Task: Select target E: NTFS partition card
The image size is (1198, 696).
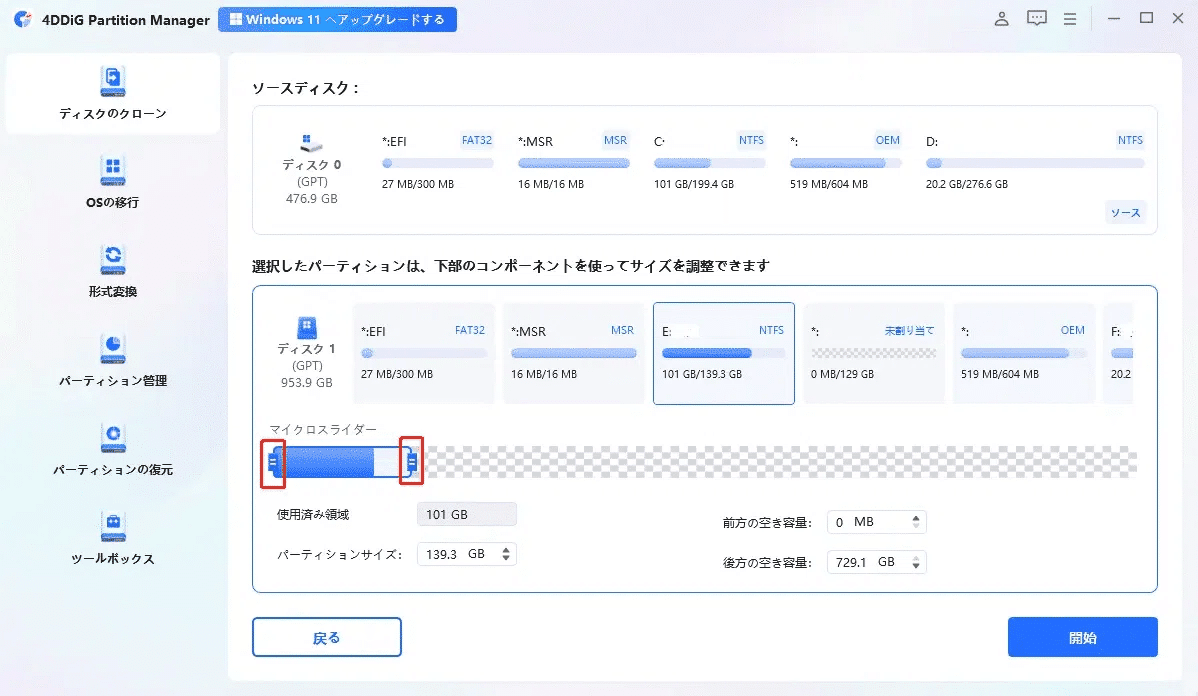Action: click(x=724, y=353)
